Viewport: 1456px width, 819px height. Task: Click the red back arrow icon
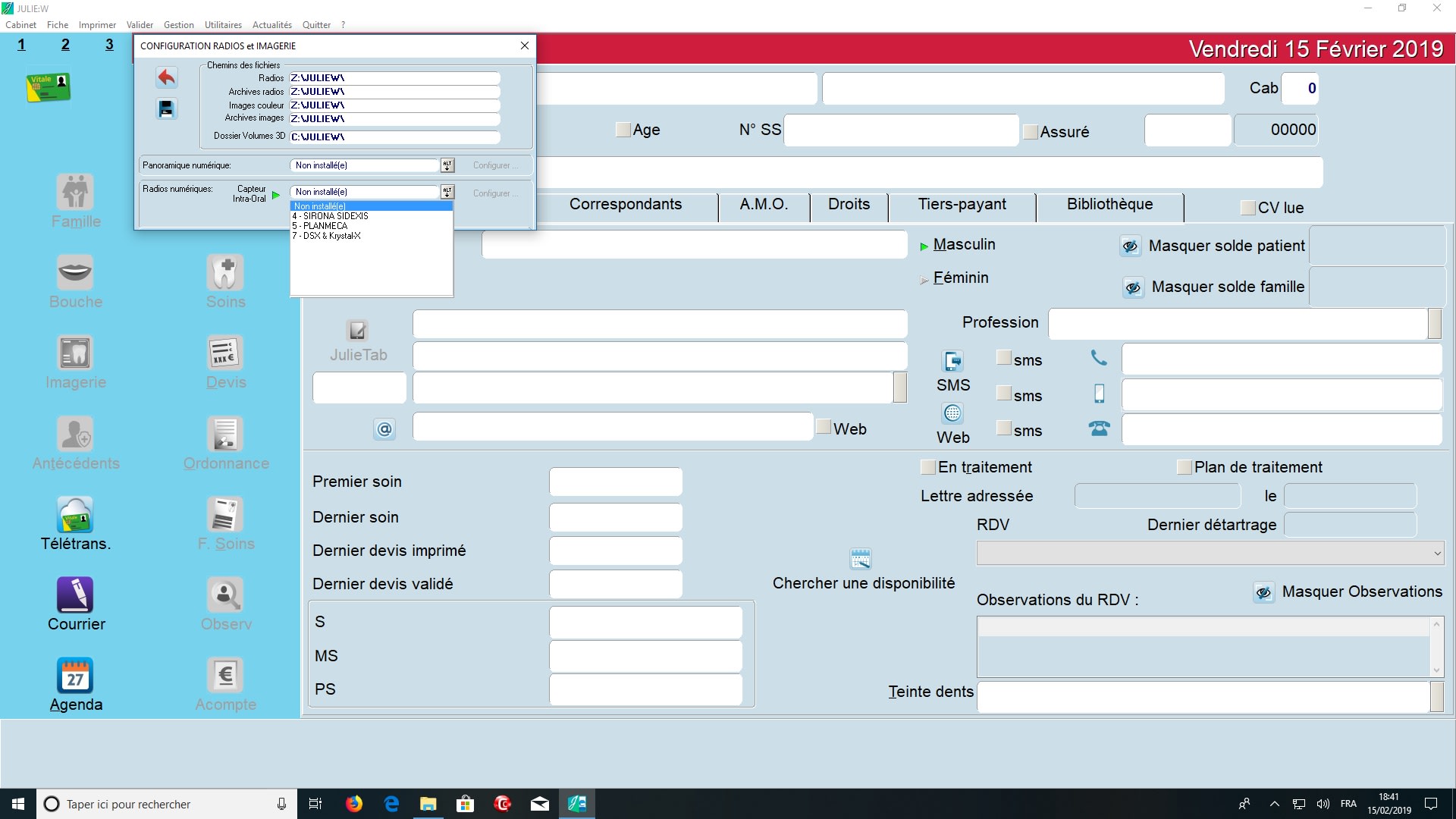click(x=166, y=77)
